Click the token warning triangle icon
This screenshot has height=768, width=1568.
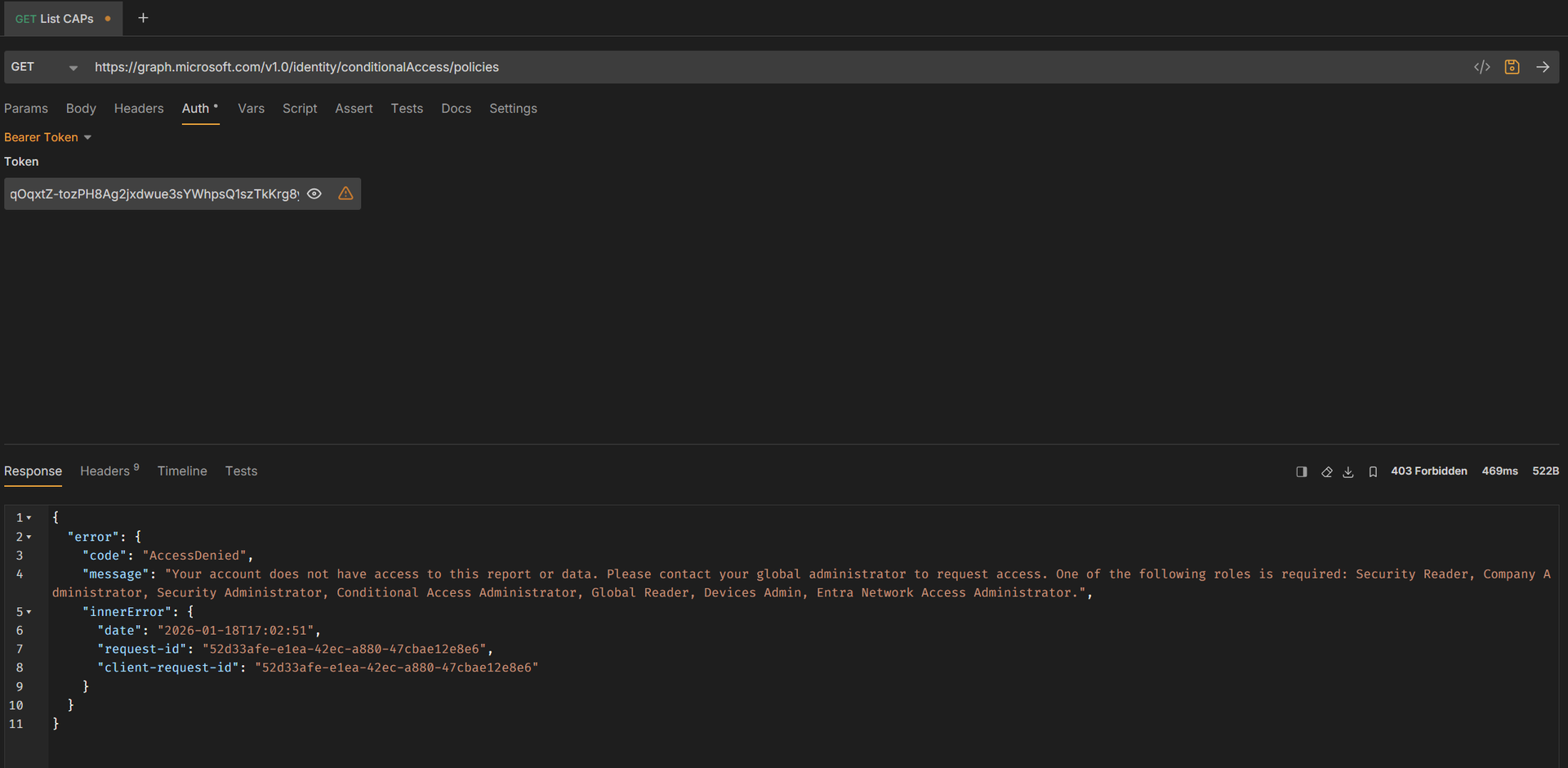click(x=345, y=194)
